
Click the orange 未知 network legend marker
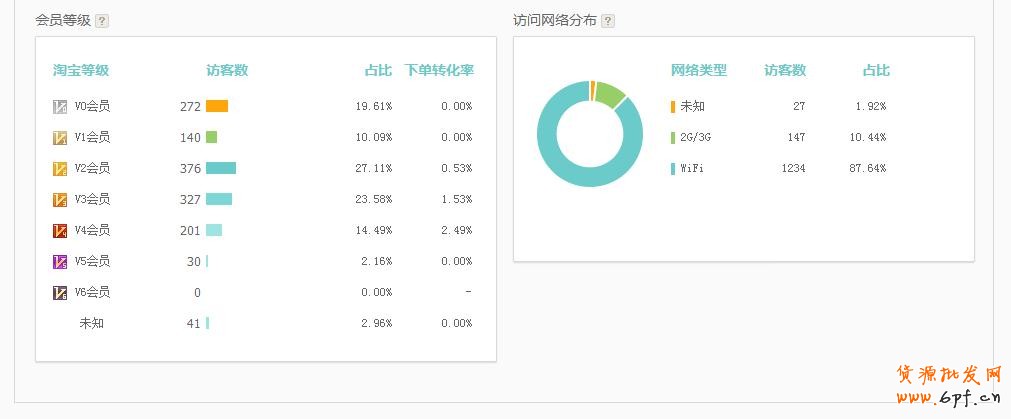click(x=673, y=106)
